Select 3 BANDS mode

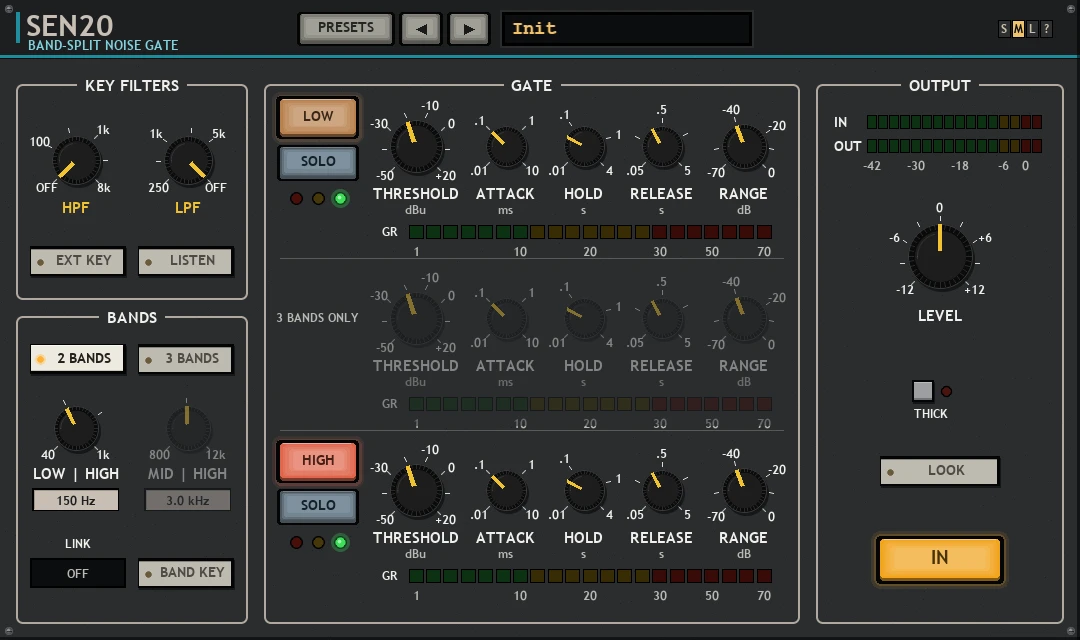click(x=185, y=359)
